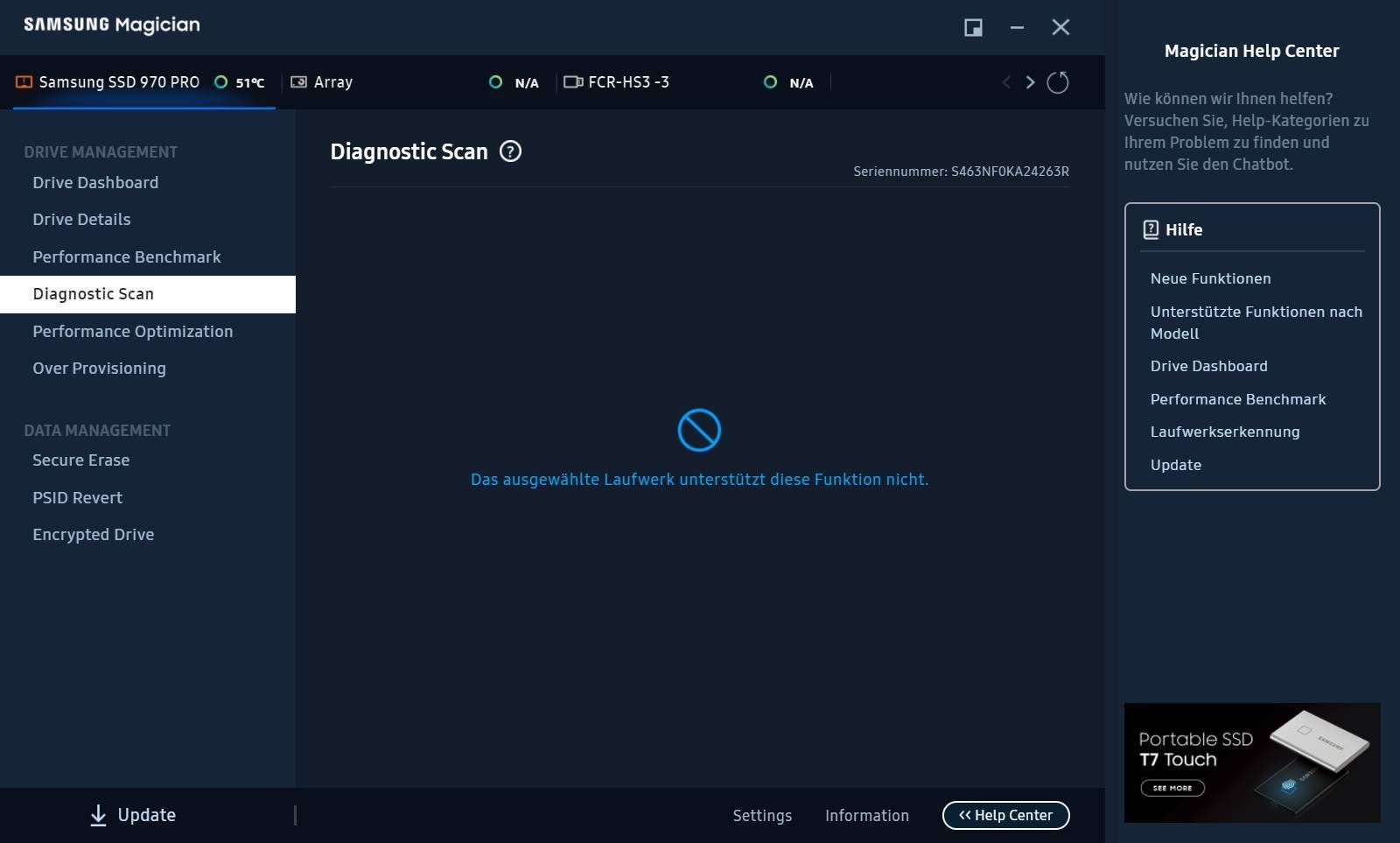Open the Laufwerkserkennung help link
This screenshot has width=1400, height=843.
click(1225, 432)
